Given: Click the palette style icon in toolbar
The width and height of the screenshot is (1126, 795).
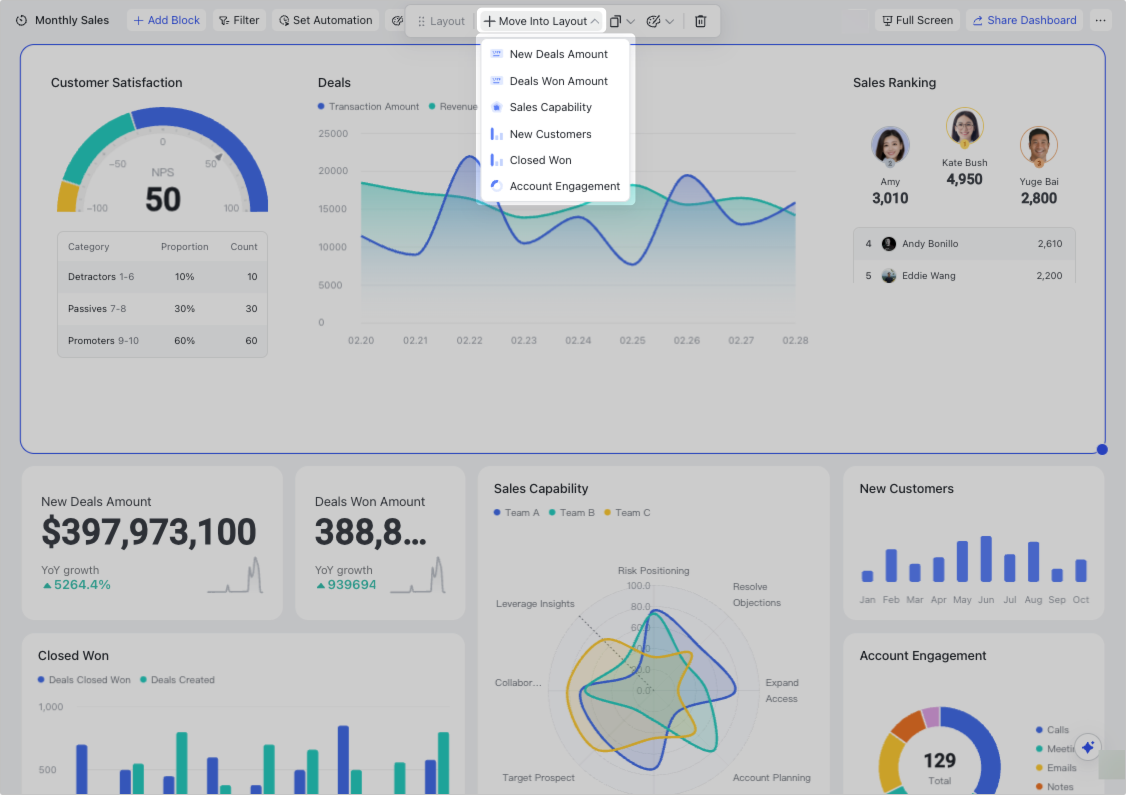Looking at the screenshot, I should [x=654, y=21].
